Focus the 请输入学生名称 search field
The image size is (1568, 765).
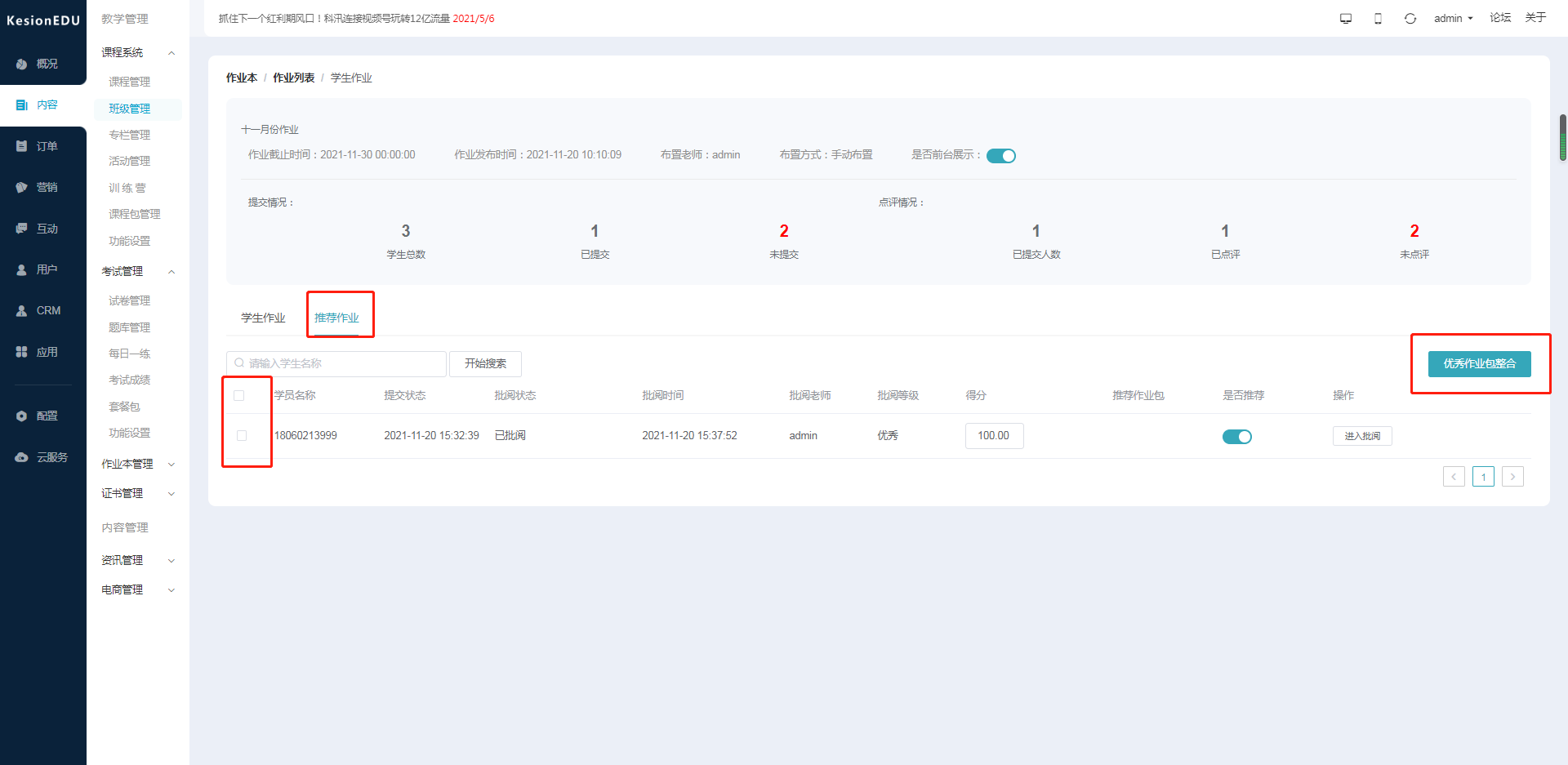[x=336, y=364]
